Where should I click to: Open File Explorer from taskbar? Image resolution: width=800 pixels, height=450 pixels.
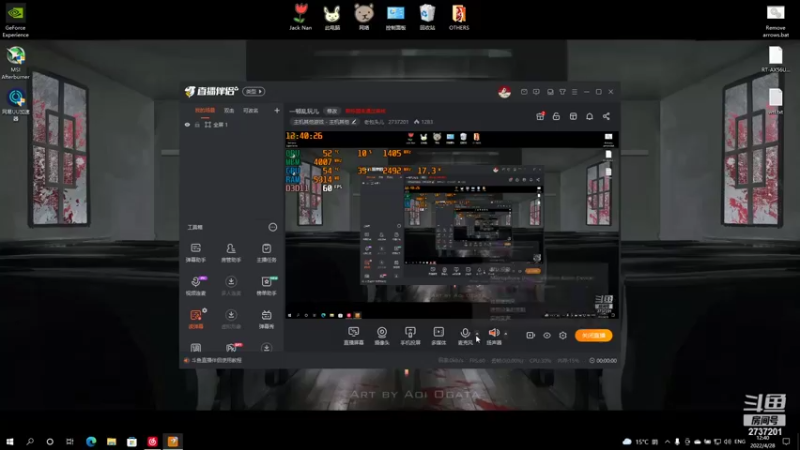coord(111,441)
